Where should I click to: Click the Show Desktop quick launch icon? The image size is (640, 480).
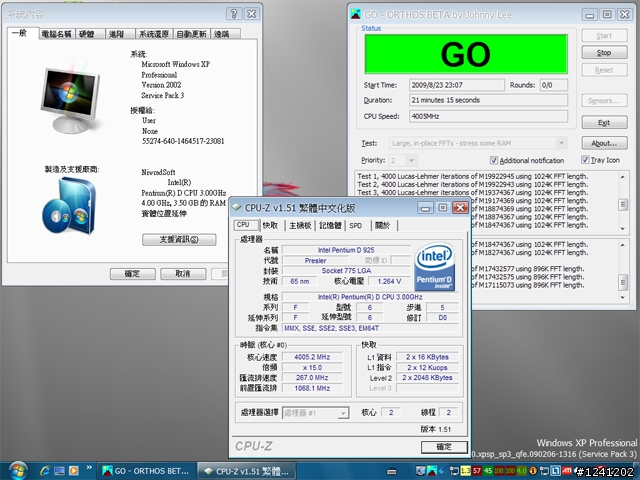pos(59,471)
